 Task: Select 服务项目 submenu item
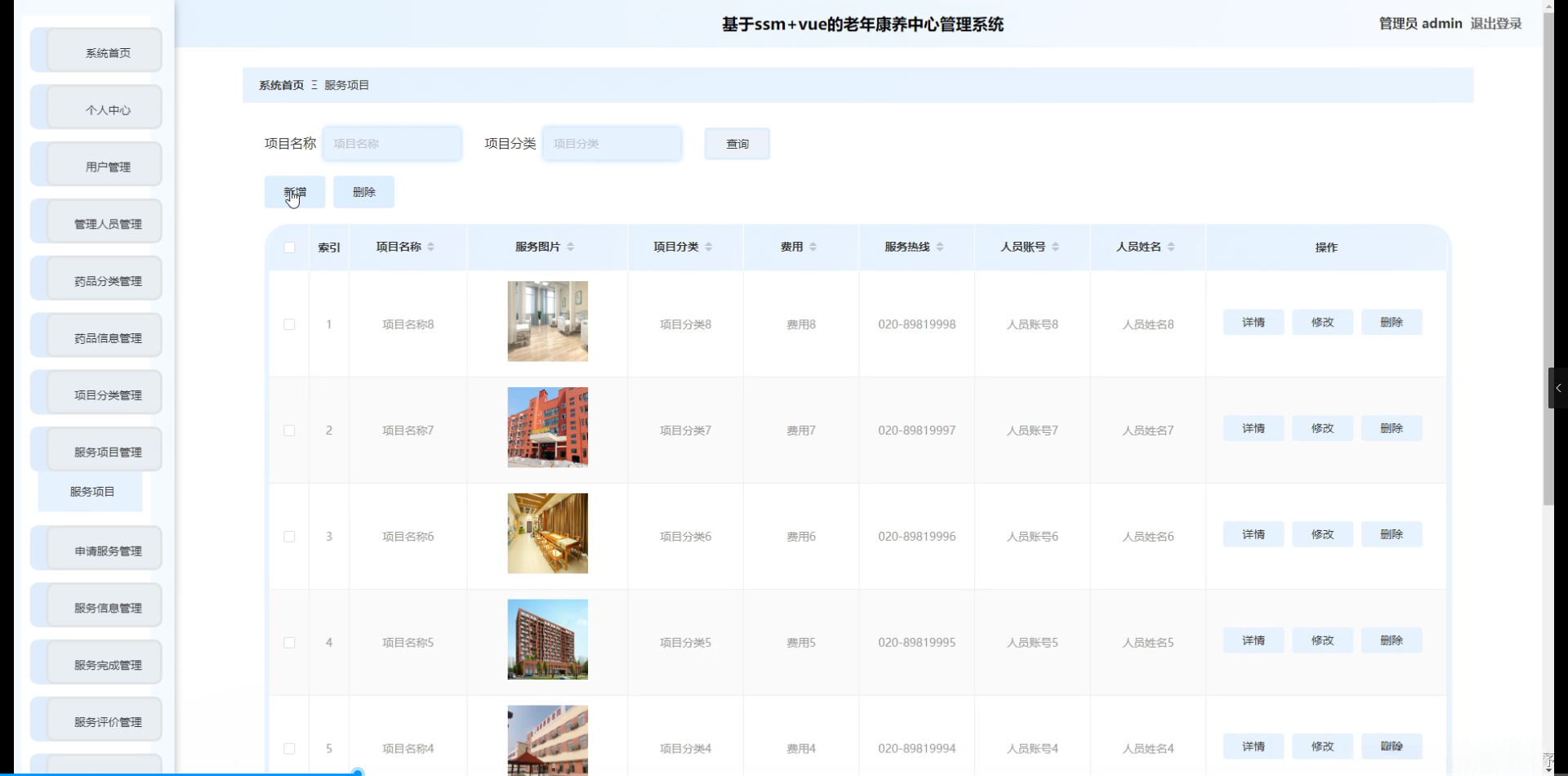tap(91, 492)
